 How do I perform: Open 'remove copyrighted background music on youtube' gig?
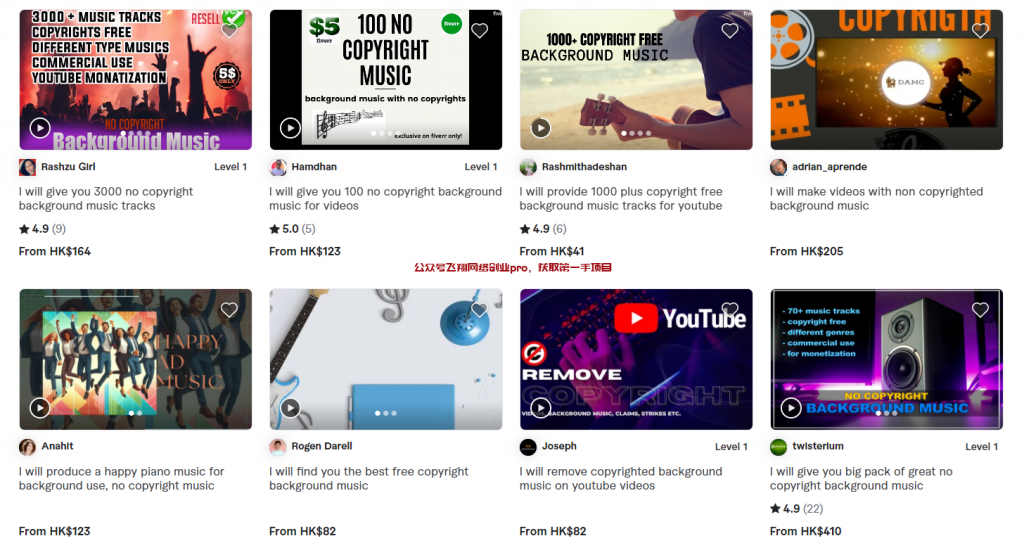point(620,478)
